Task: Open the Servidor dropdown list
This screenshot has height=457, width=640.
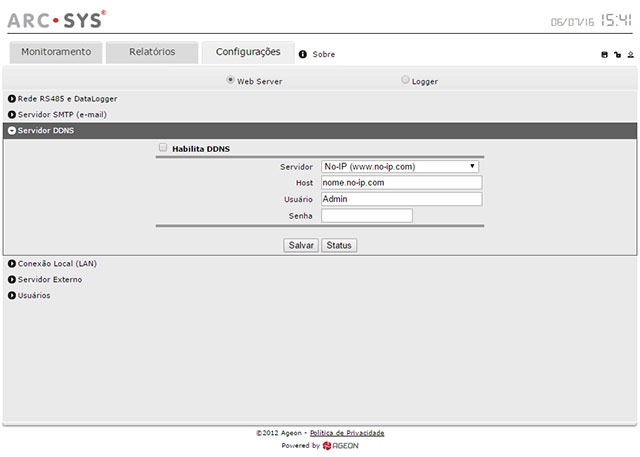Action: click(x=401, y=167)
